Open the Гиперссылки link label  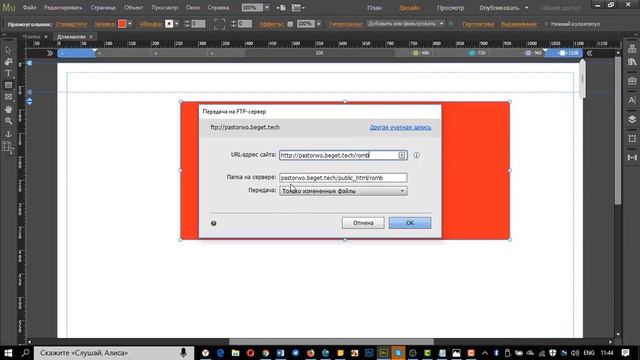345,24
